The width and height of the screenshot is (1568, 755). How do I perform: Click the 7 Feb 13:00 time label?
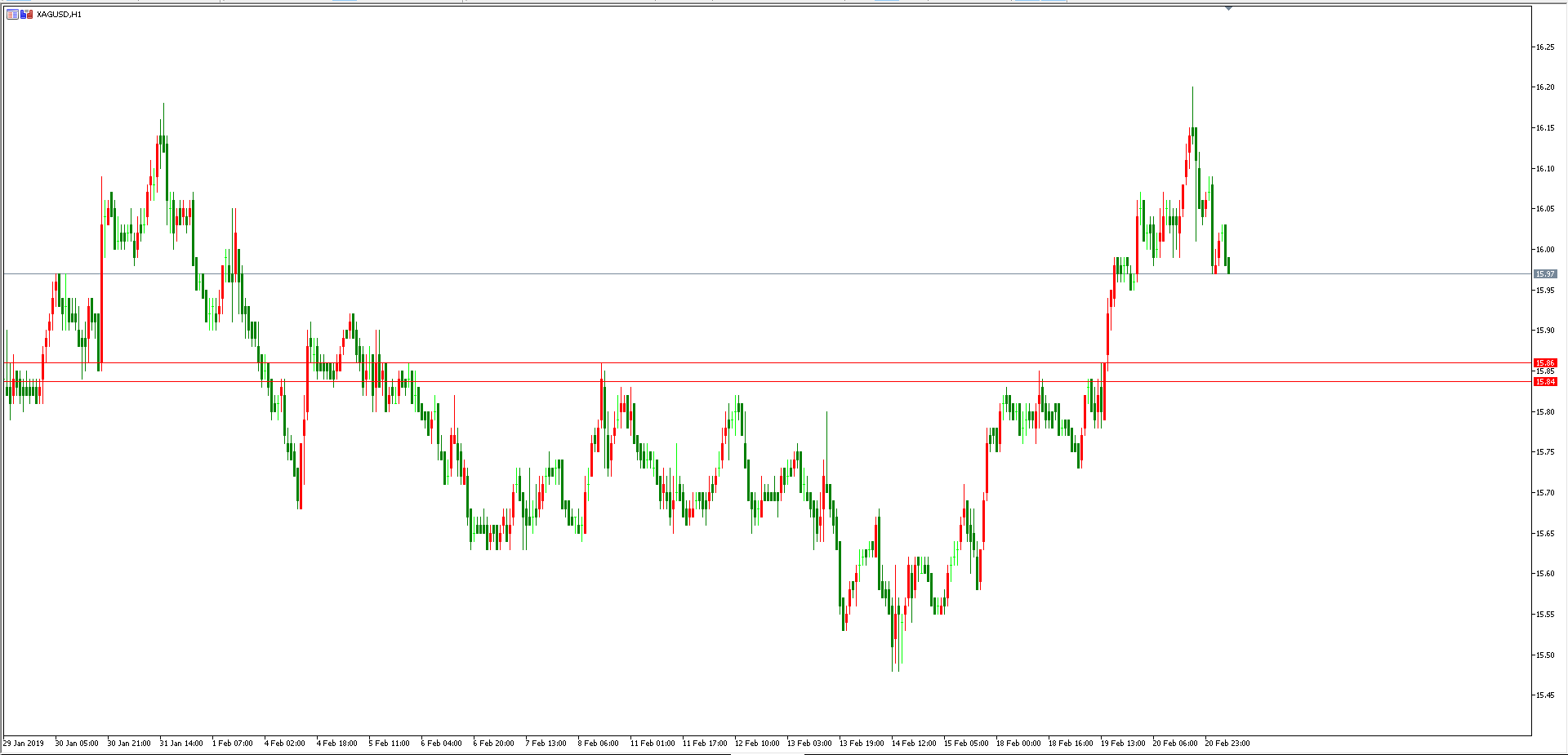[x=546, y=744]
